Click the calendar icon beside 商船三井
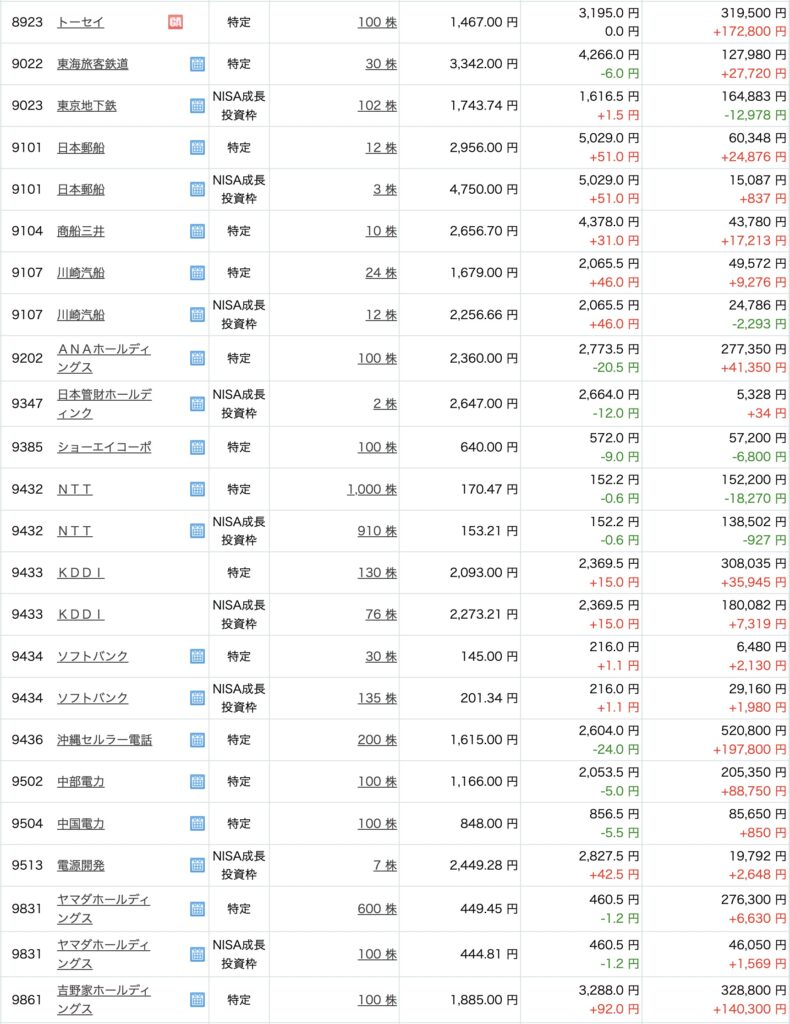The width and height of the screenshot is (790, 1024). point(197,231)
